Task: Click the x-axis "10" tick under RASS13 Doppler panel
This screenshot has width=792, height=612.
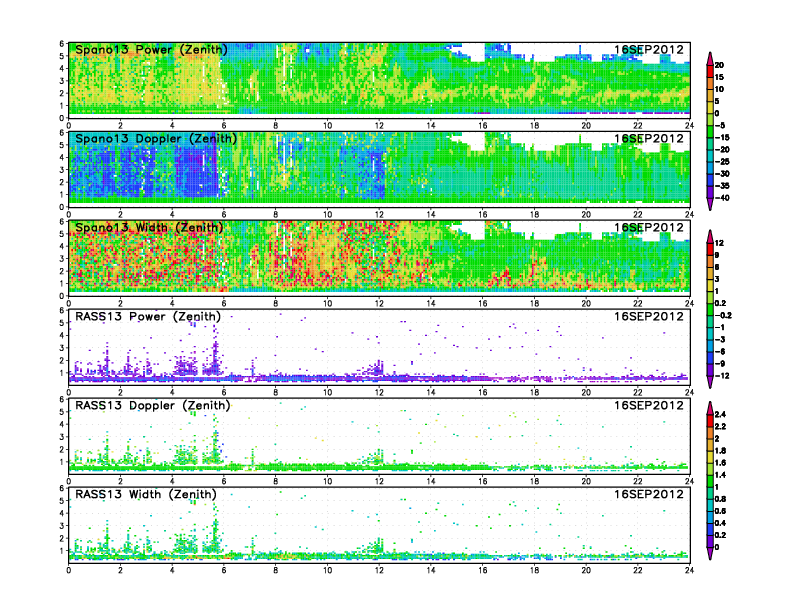Action: coord(327,481)
